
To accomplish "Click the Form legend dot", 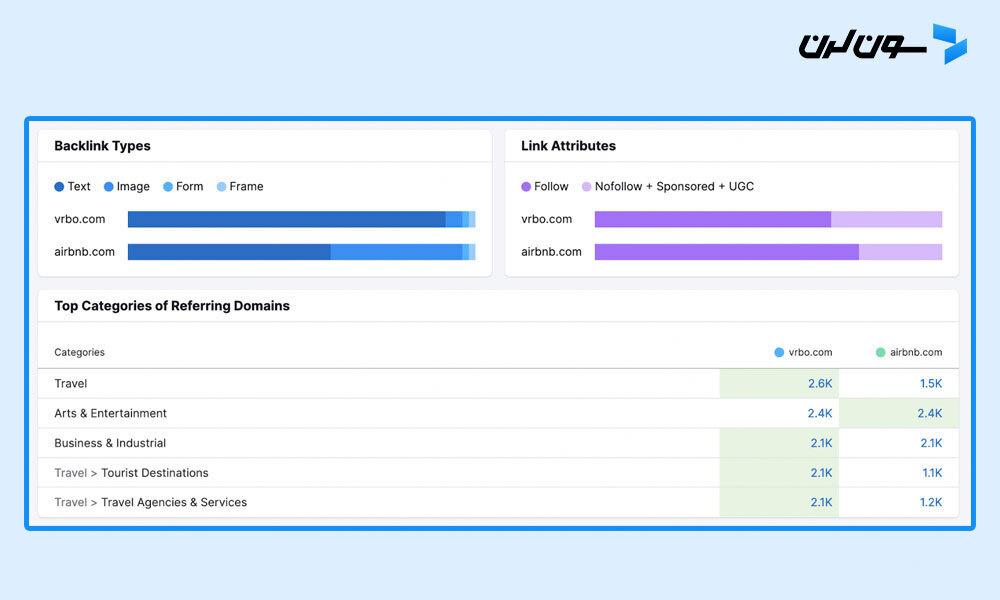I will coord(168,187).
